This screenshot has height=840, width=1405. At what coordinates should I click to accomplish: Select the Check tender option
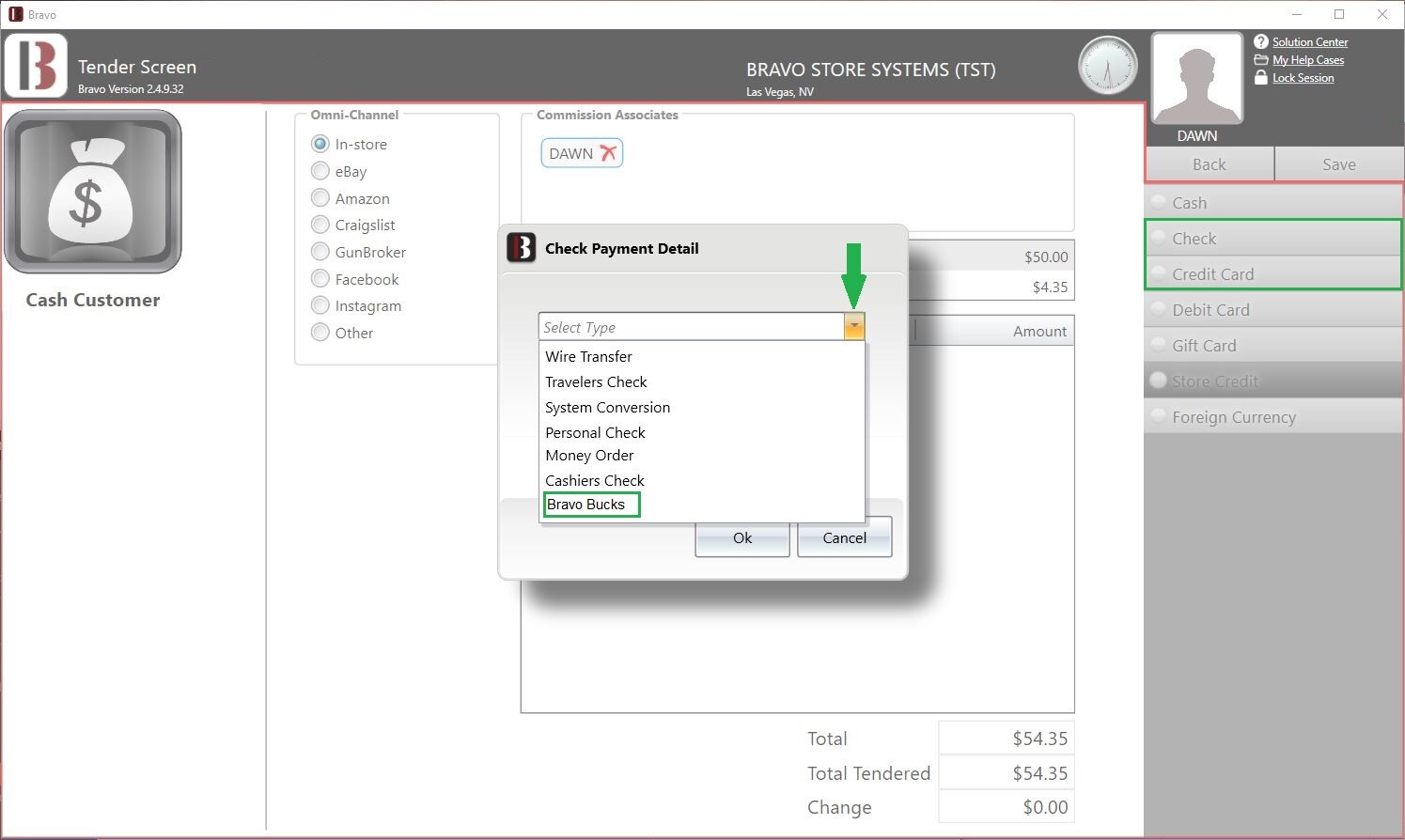(1273, 238)
